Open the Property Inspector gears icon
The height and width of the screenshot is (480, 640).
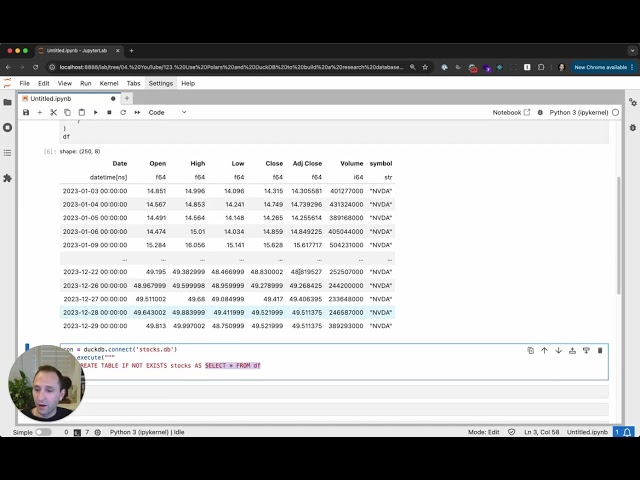point(633,102)
